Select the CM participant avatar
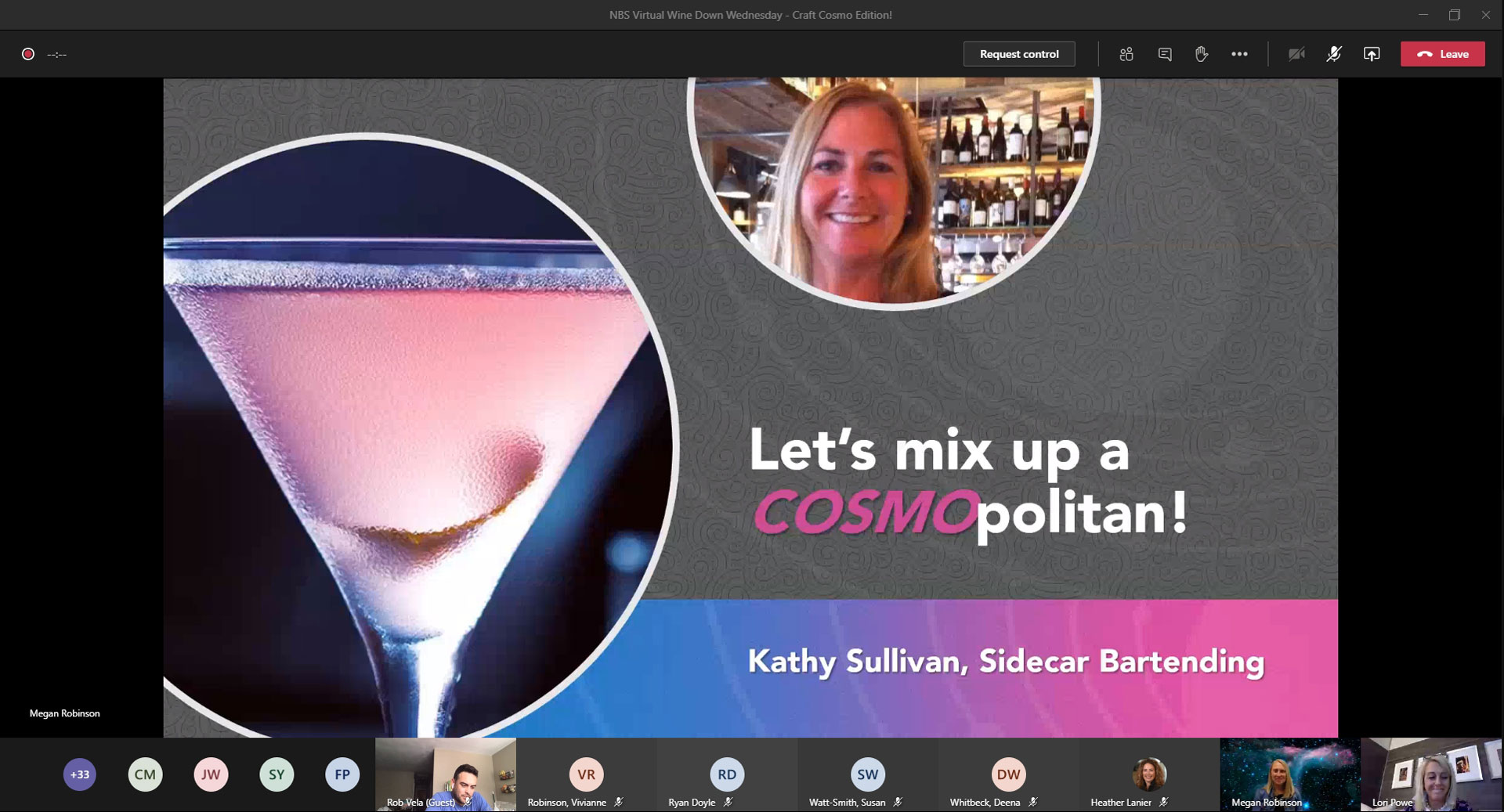 145,774
